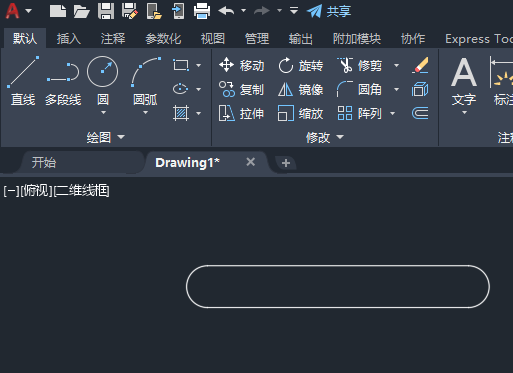Customize the Quick Access Toolbar
Viewport: 513px width, 373px height.
point(294,11)
